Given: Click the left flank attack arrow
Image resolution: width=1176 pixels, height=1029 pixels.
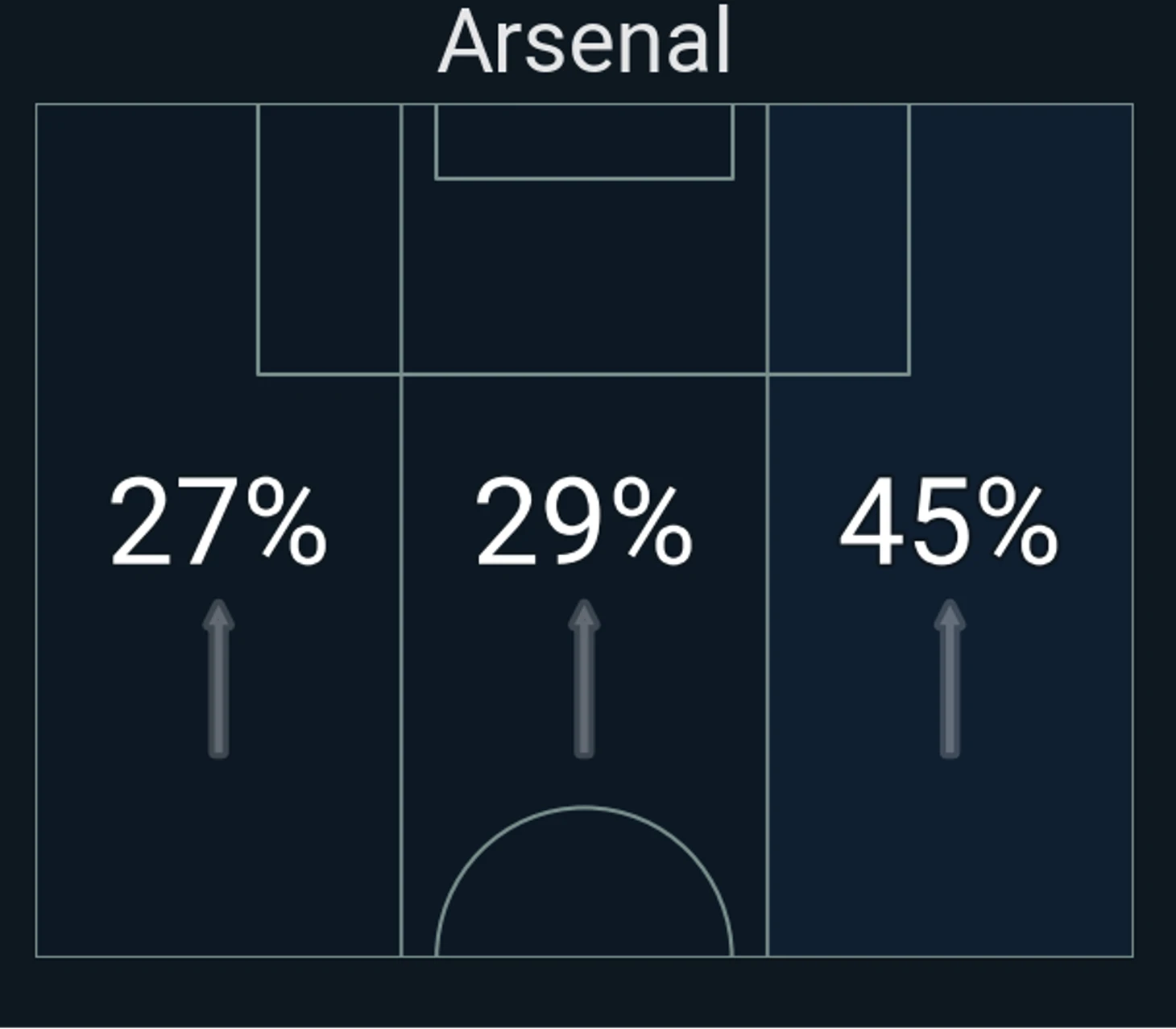Looking at the screenshot, I should point(218,678).
